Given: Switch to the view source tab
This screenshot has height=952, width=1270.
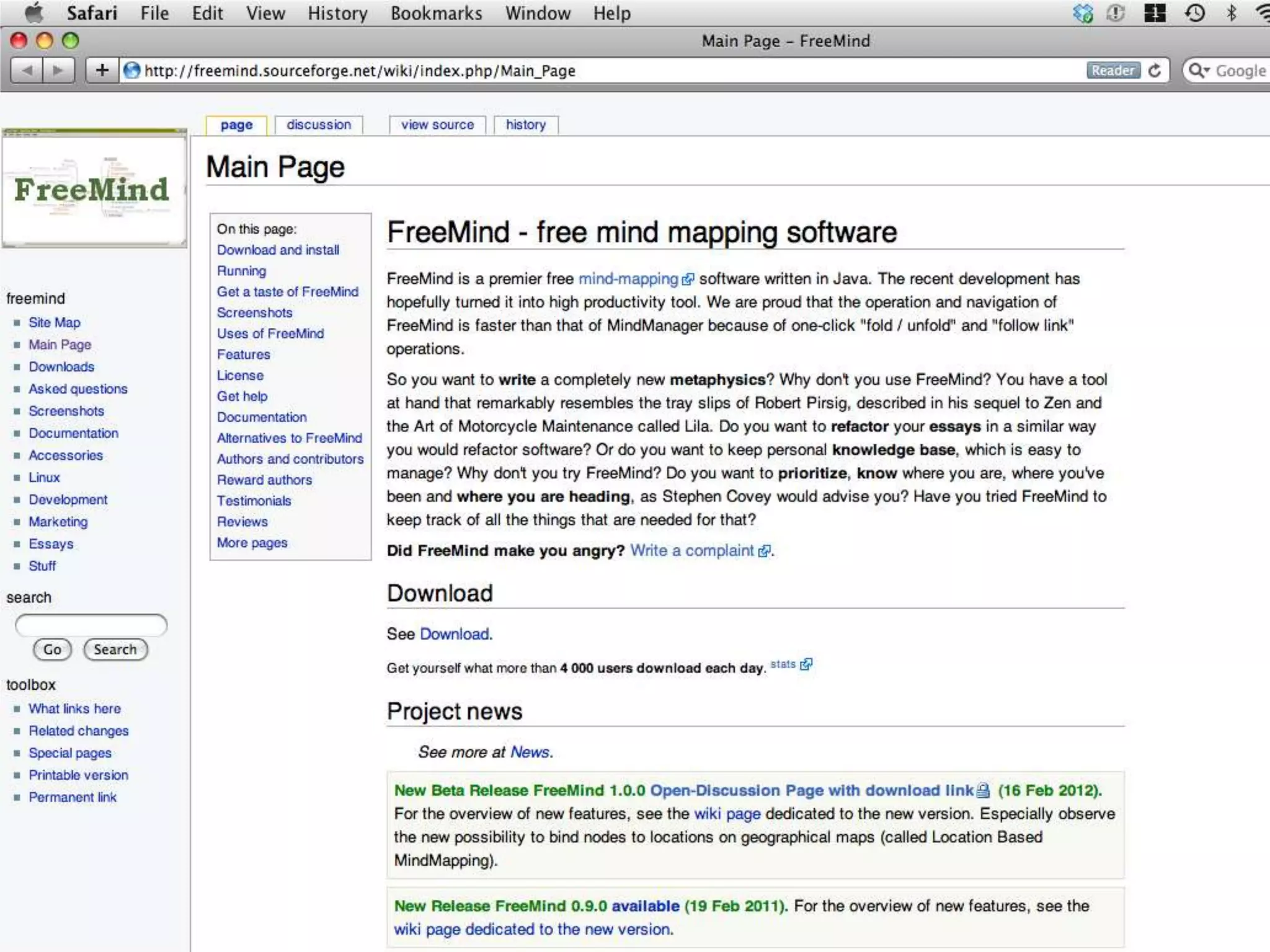Looking at the screenshot, I should tap(437, 125).
